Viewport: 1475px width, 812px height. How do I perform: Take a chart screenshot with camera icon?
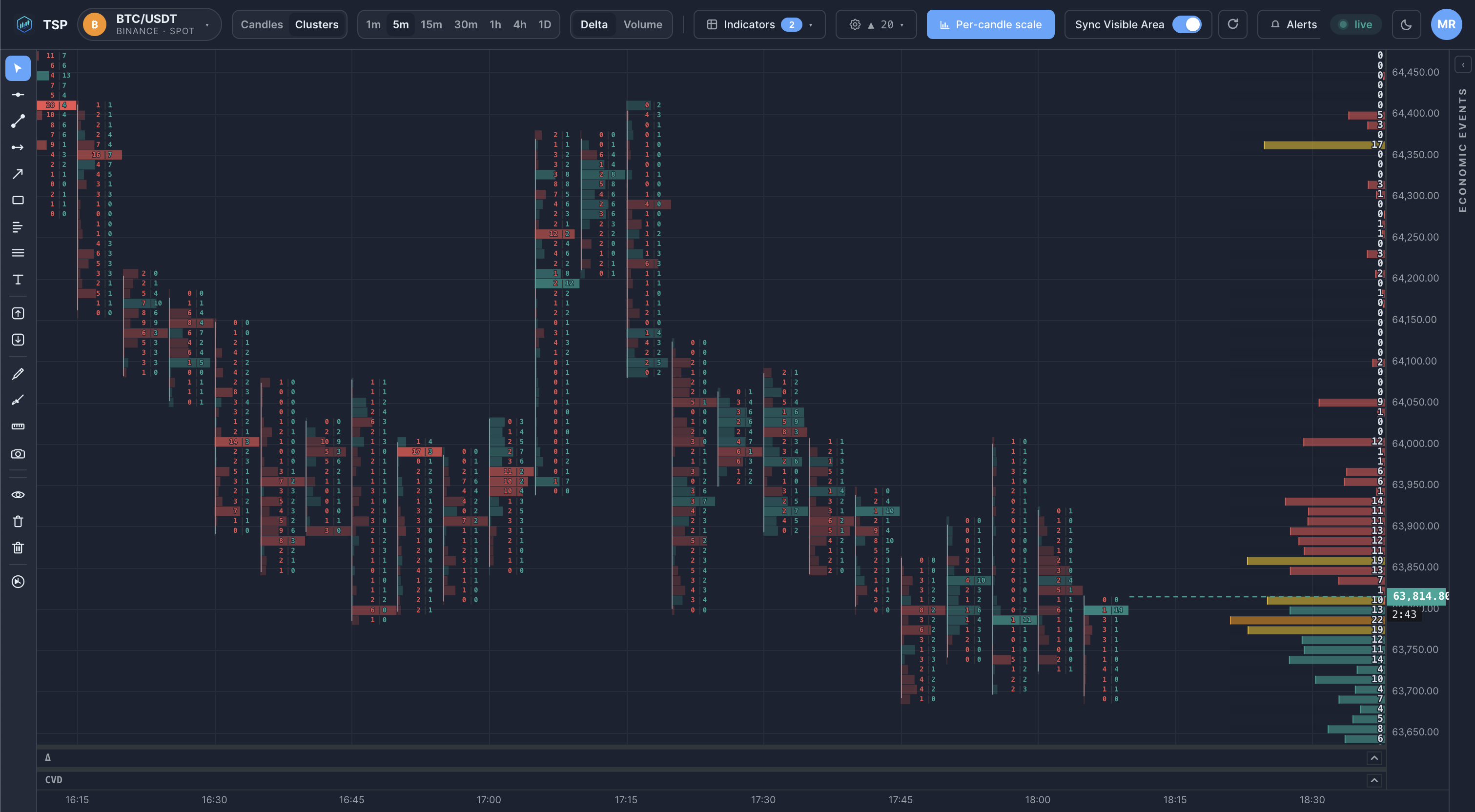18,453
